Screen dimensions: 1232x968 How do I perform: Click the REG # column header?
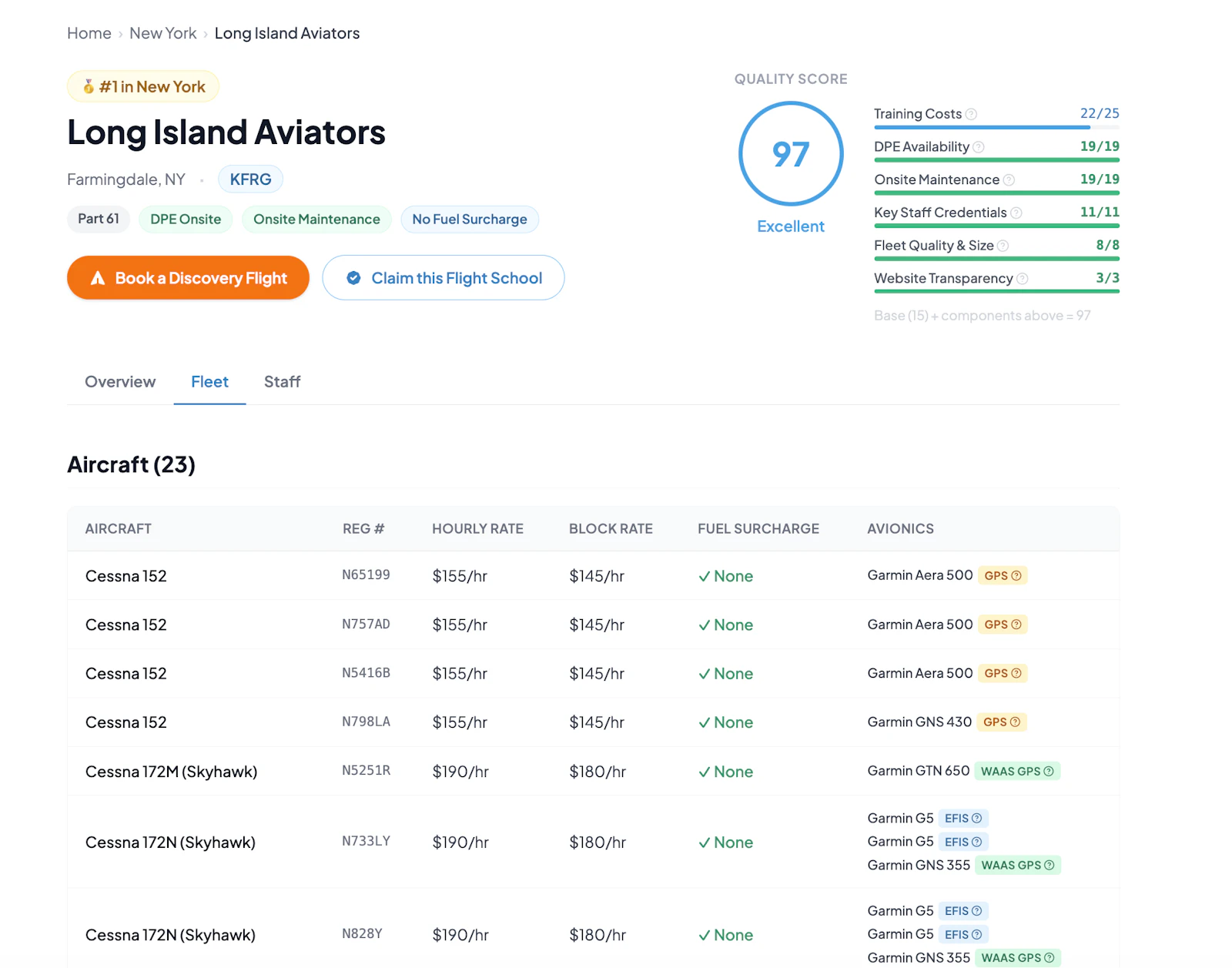pyautogui.click(x=363, y=529)
